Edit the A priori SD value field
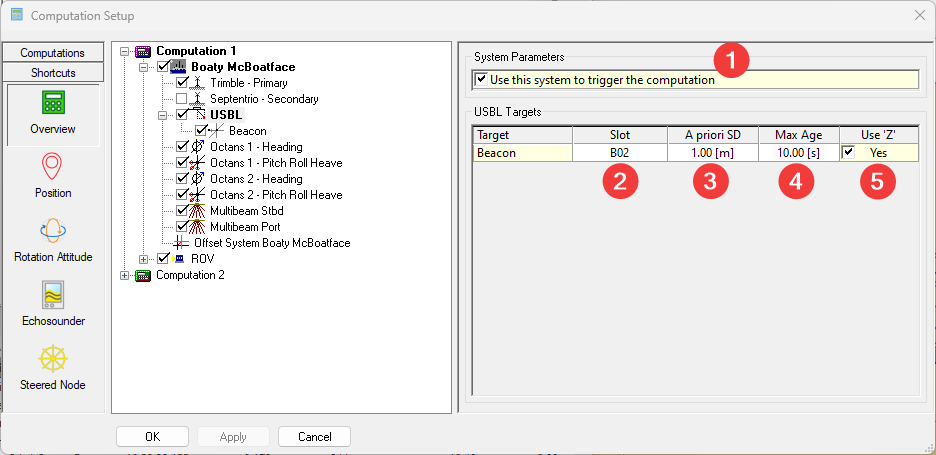The image size is (936, 455). point(712,153)
